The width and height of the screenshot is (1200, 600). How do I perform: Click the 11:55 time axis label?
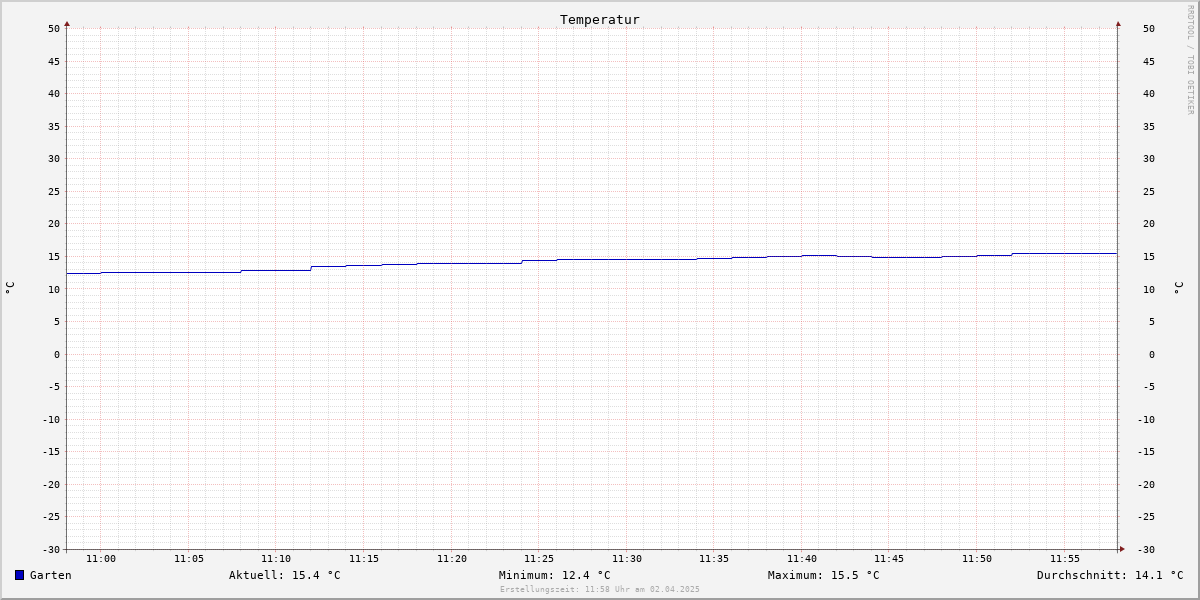pos(1065,559)
